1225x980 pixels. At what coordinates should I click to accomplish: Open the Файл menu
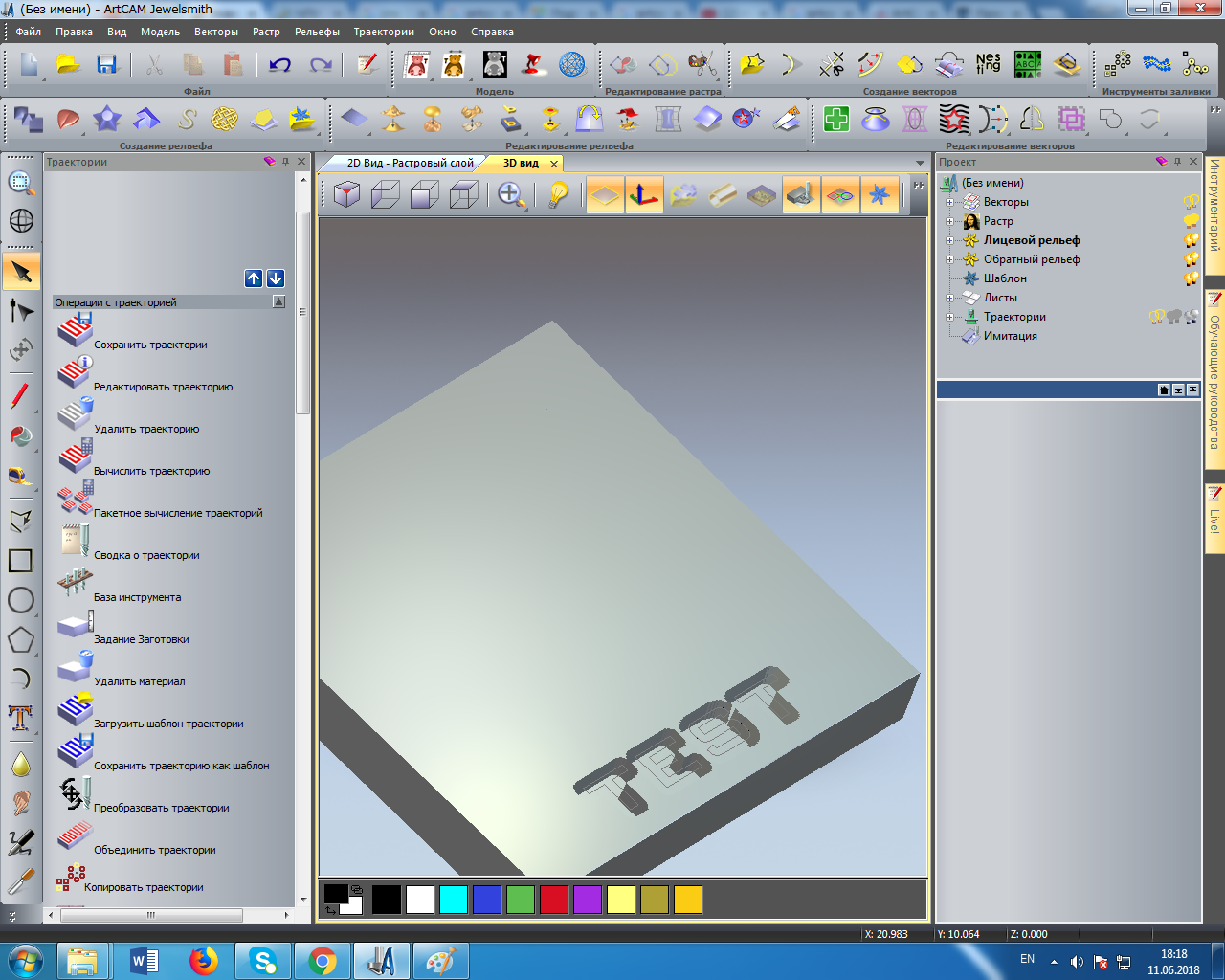click(29, 32)
